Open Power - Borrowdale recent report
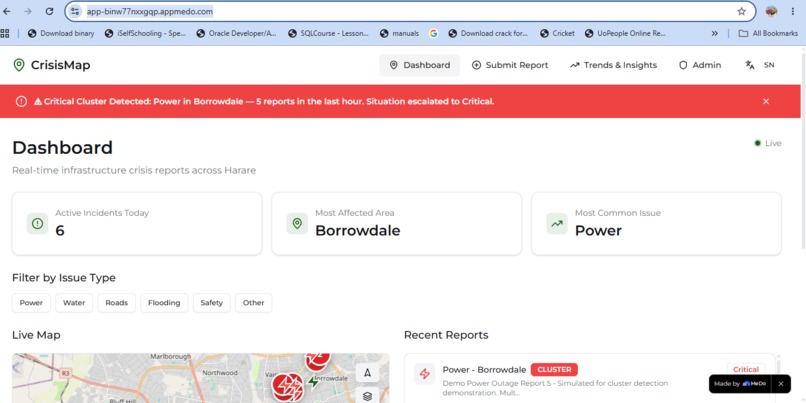806x403 pixels. [589, 378]
